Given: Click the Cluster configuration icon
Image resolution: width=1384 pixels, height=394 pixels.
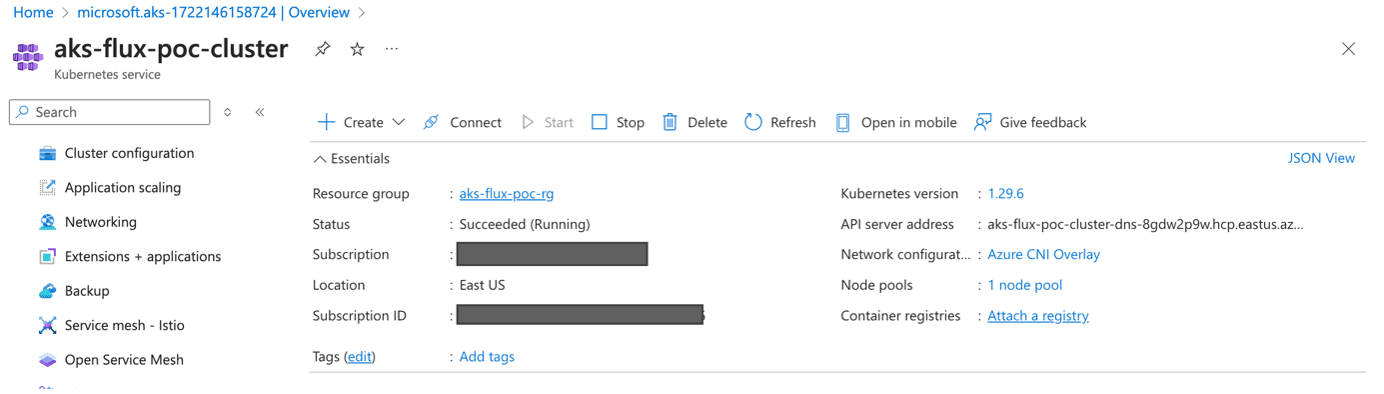Looking at the screenshot, I should [x=47, y=153].
